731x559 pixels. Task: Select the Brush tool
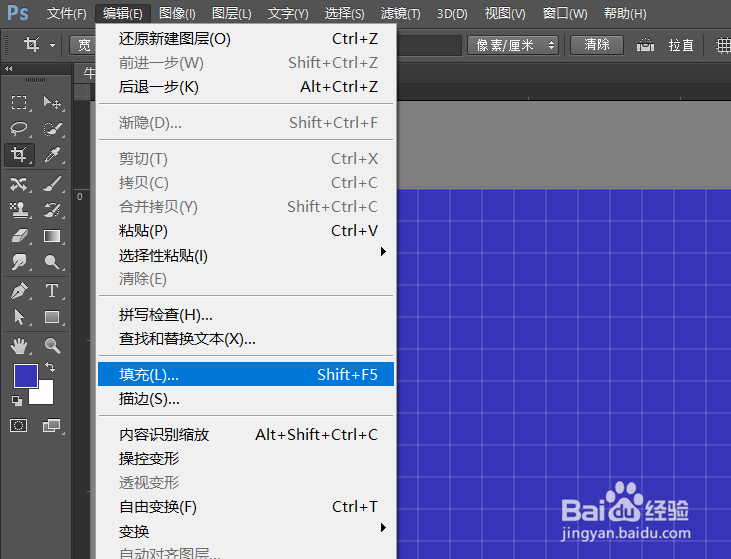[x=52, y=184]
